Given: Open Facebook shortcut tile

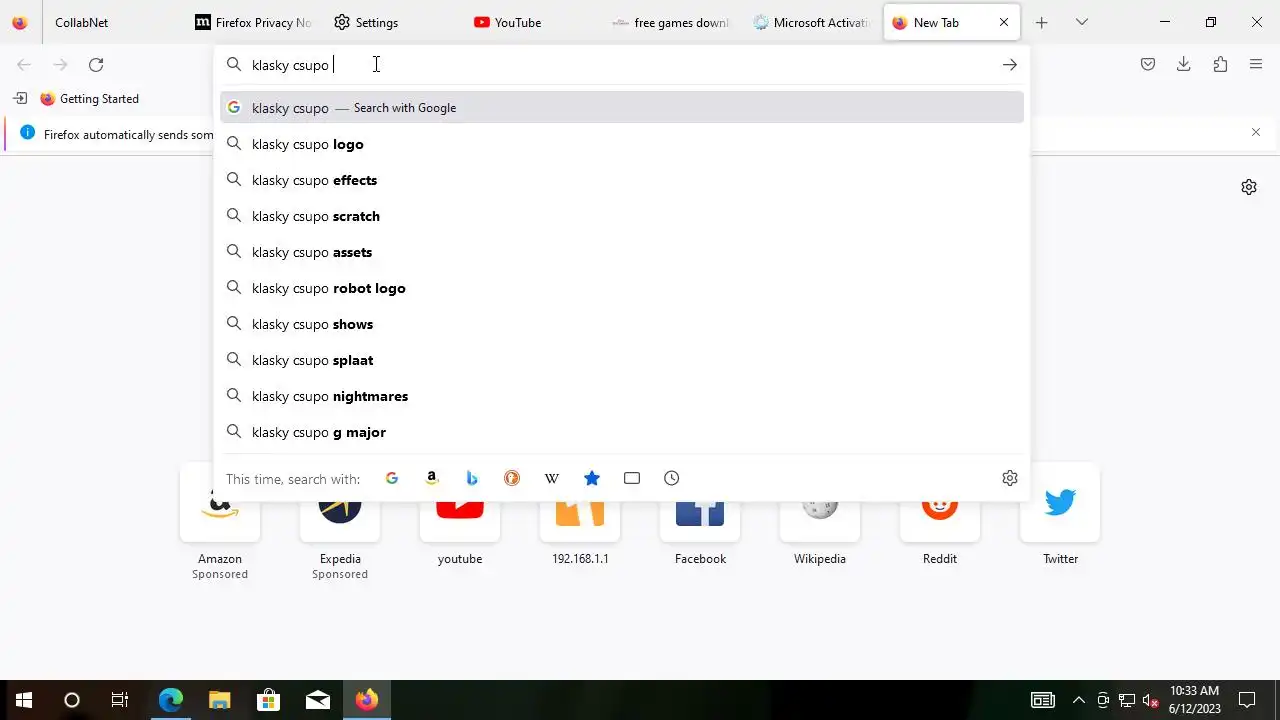Looking at the screenshot, I should coord(700,515).
